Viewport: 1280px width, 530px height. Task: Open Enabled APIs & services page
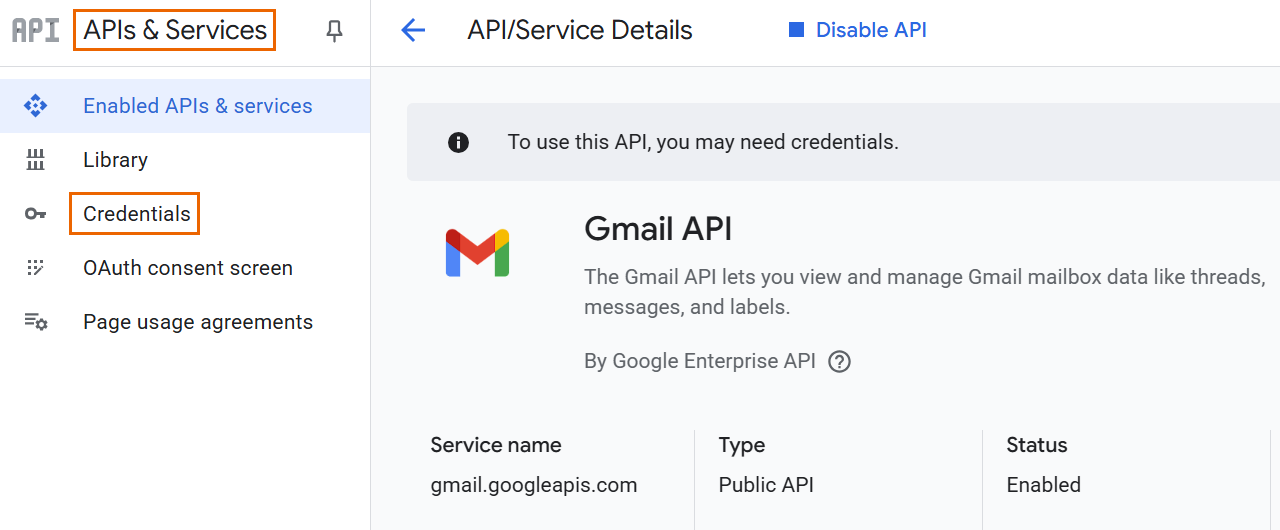pos(198,106)
